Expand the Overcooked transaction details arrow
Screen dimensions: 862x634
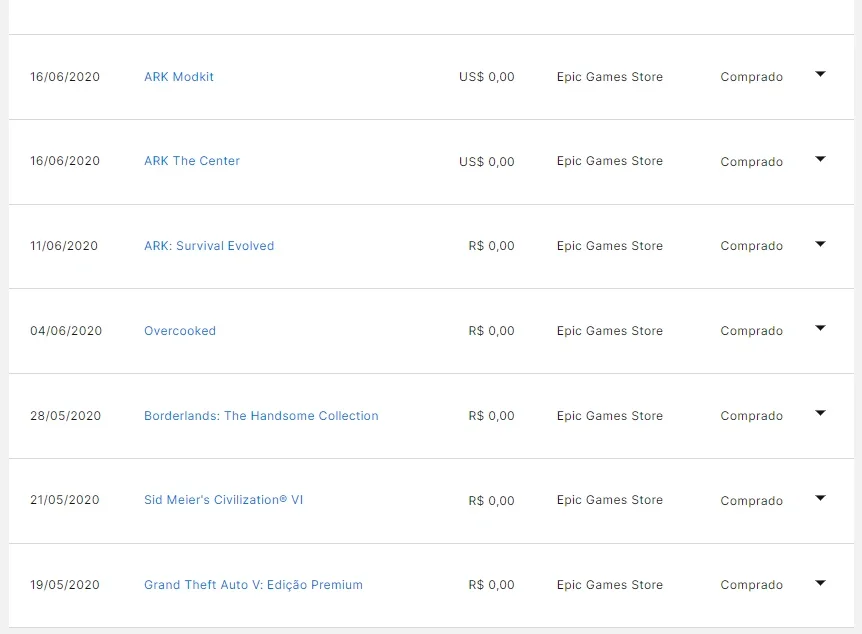(820, 328)
